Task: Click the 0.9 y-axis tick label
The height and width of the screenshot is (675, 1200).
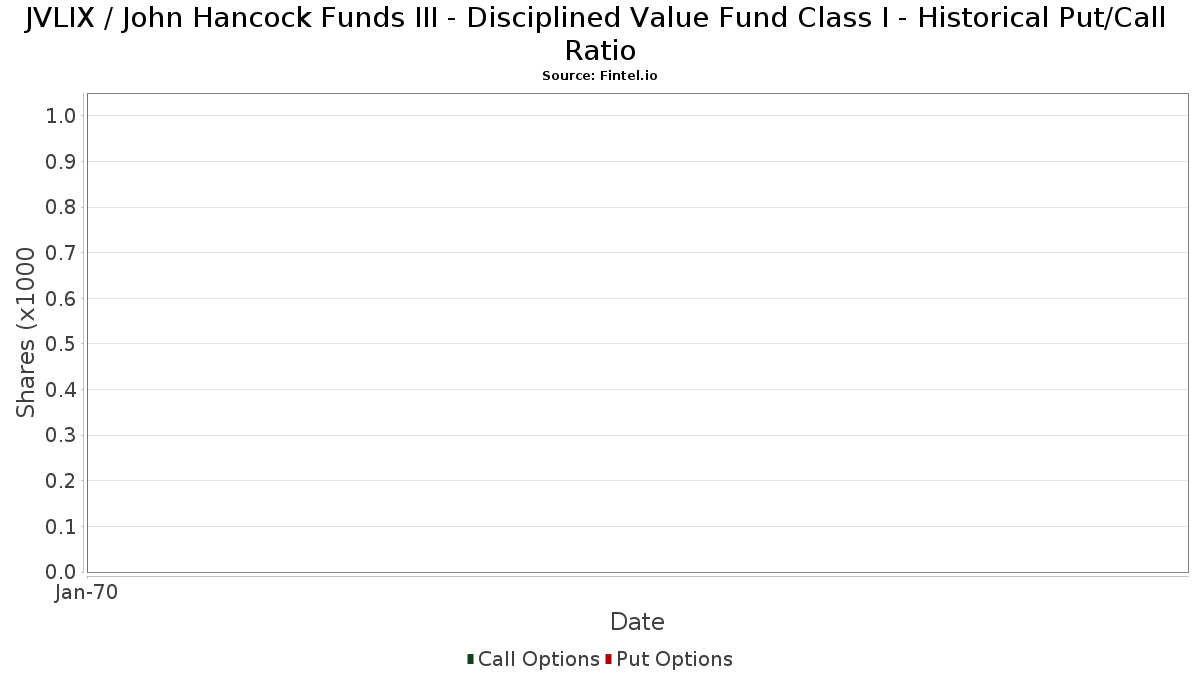Action: [61, 162]
